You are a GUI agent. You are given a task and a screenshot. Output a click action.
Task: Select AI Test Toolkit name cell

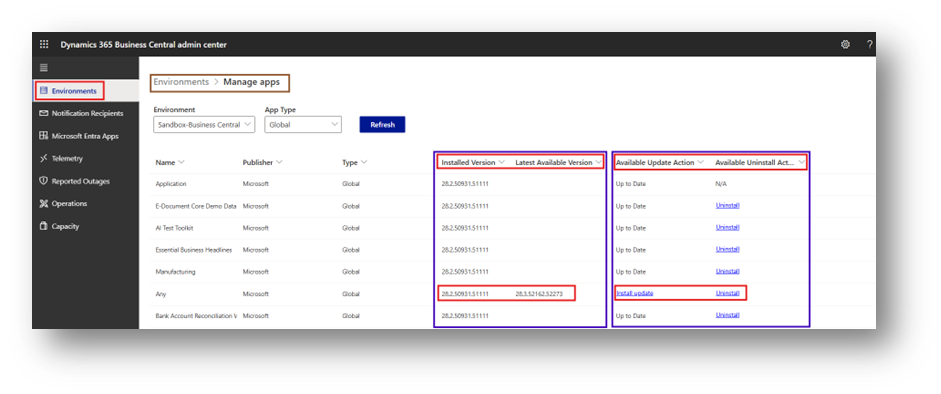pyautogui.click(x=174, y=228)
